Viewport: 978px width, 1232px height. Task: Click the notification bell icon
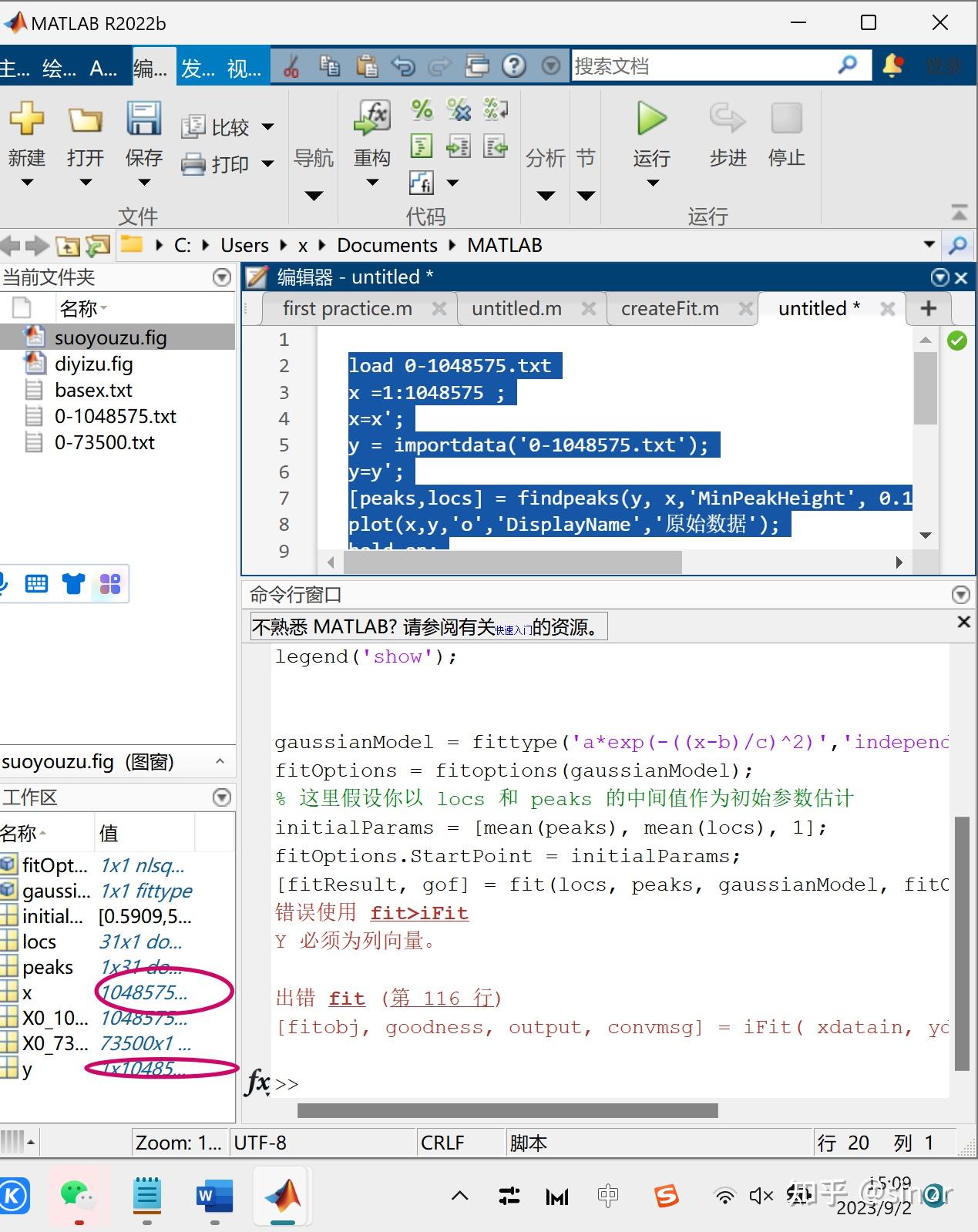pyautogui.click(x=892, y=65)
